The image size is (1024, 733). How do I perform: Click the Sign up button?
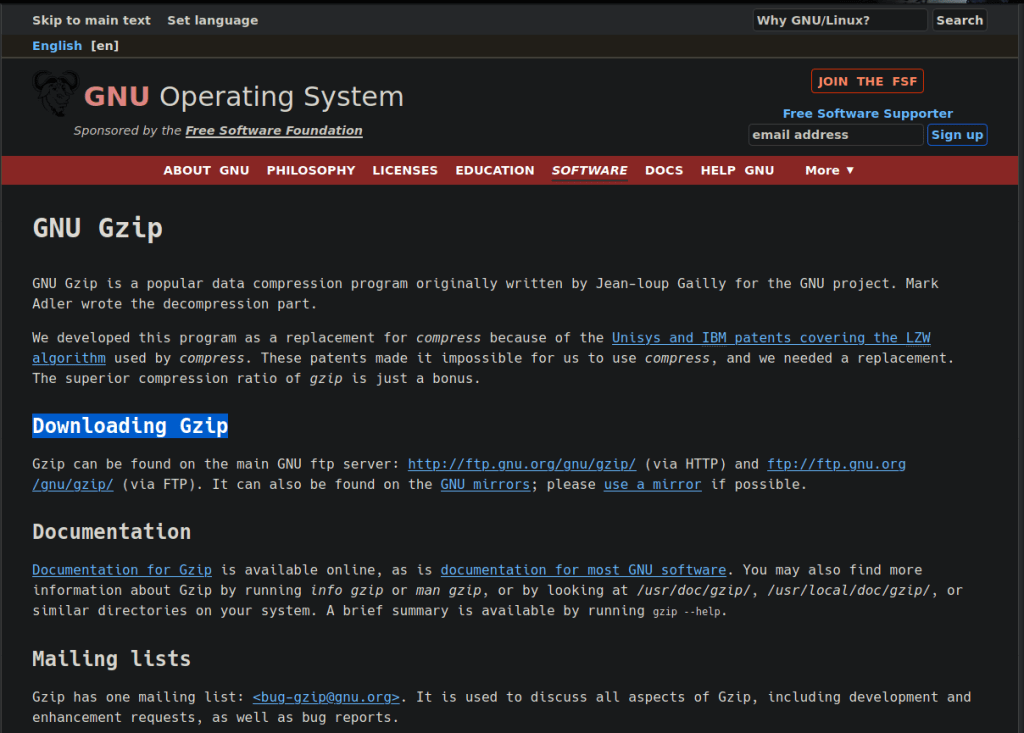point(957,135)
